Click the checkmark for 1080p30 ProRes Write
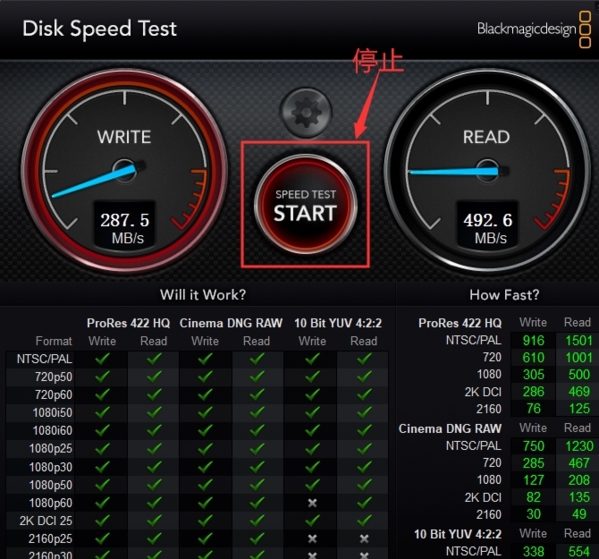Screen dimensions: 599x559 coord(102,467)
